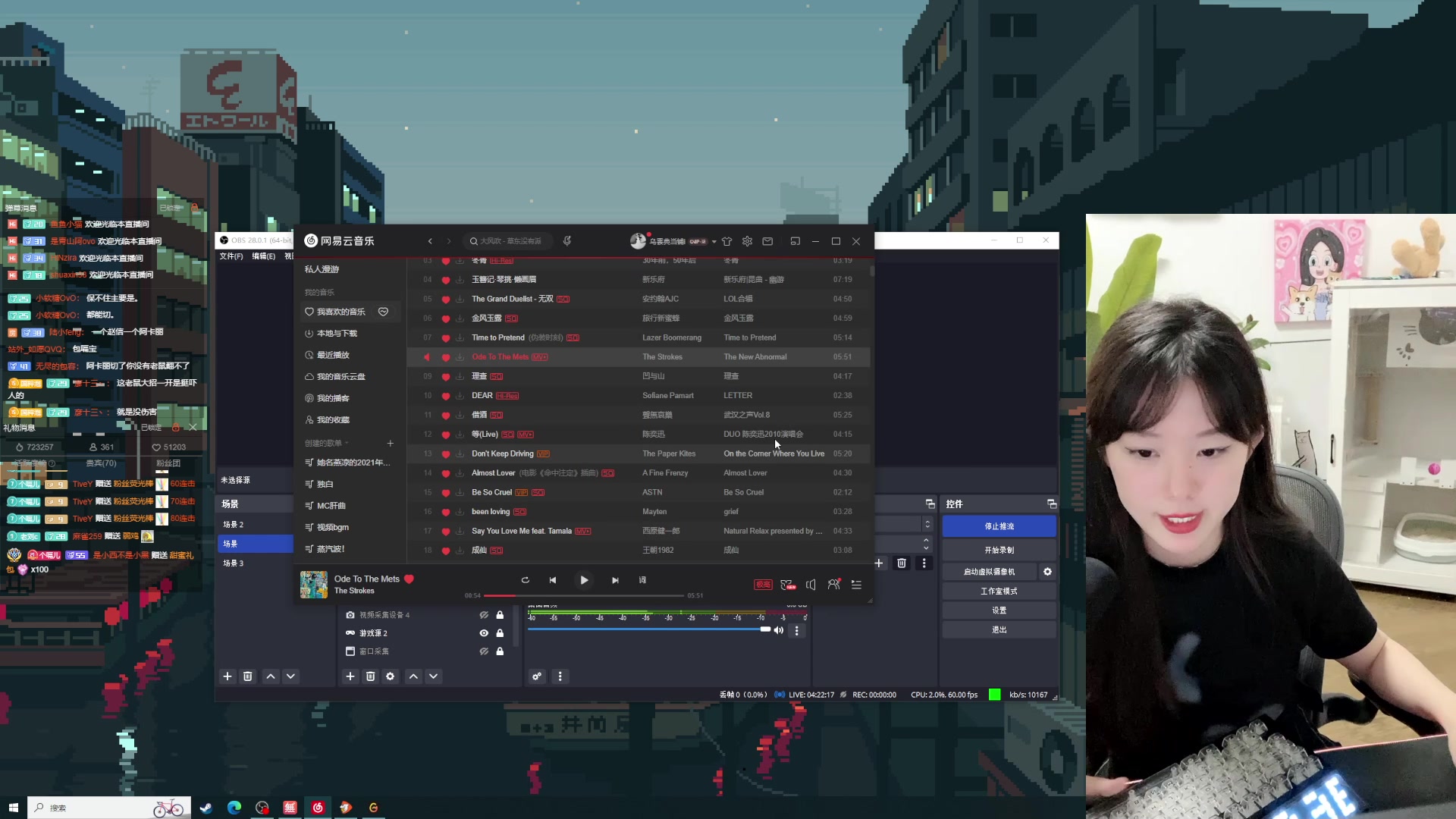Screen dimensions: 1456x819
Task: Collapse the 创建的歌单 section
Action: coord(326,443)
